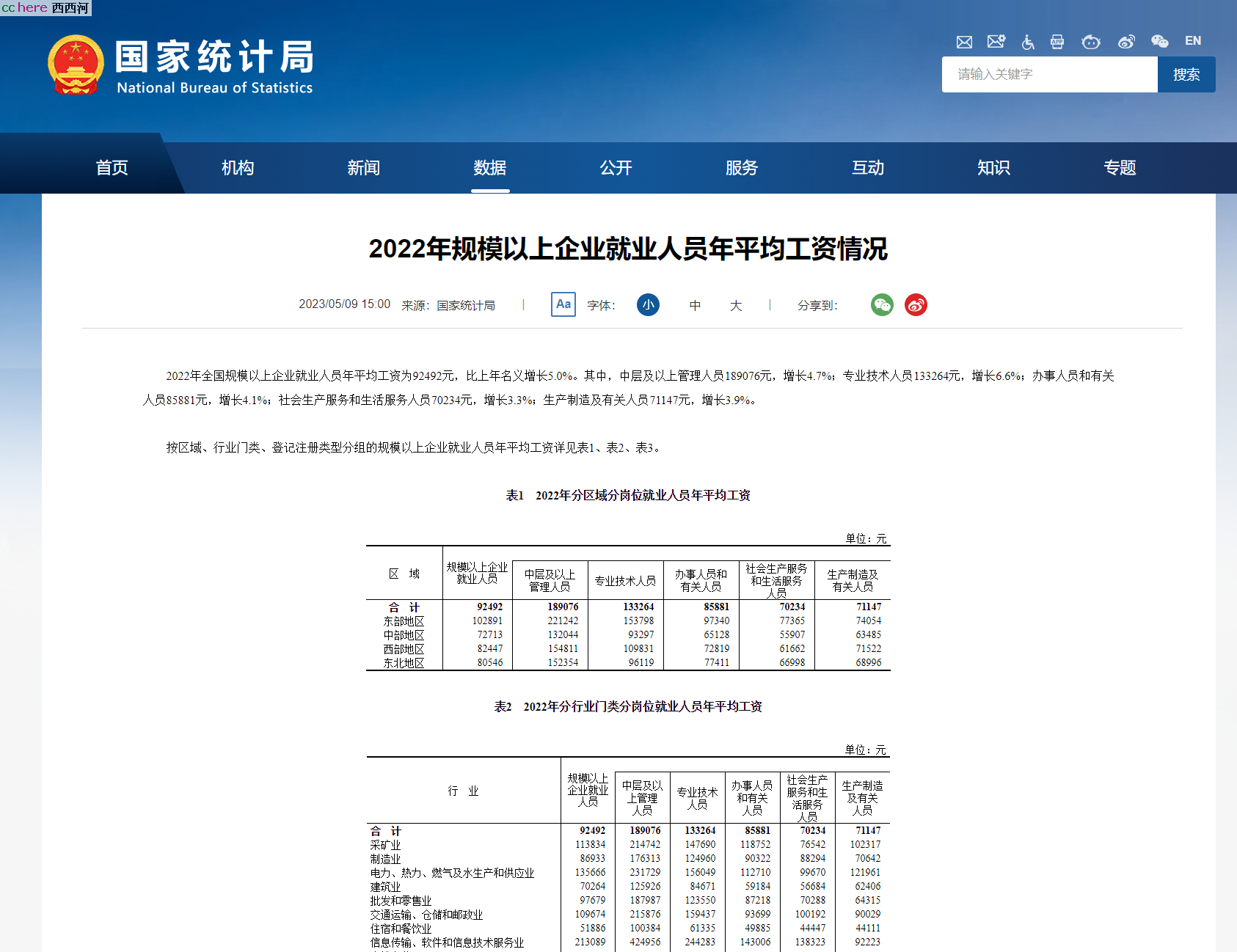Viewport: 1237px width, 952px height.
Task: Focus the 请输入关键字 search field
Action: pyautogui.click(x=1050, y=74)
